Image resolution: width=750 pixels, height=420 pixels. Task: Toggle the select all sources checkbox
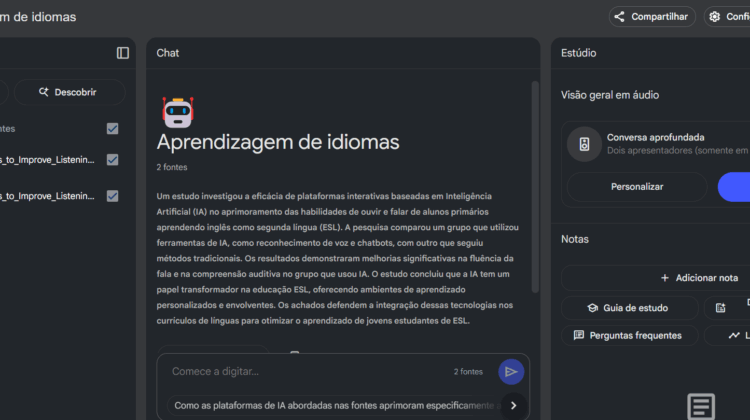point(113,128)
